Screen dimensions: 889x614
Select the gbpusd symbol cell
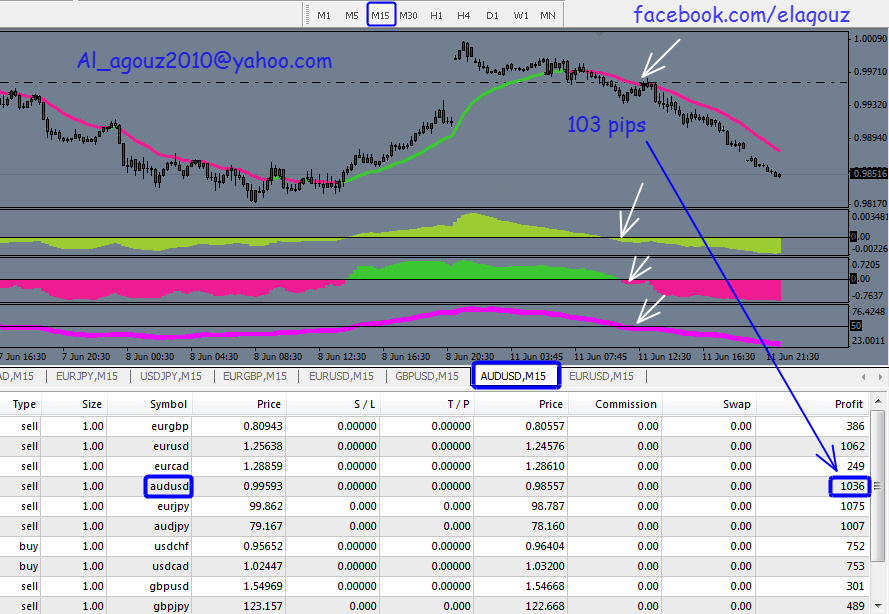(x=170, y=586)
